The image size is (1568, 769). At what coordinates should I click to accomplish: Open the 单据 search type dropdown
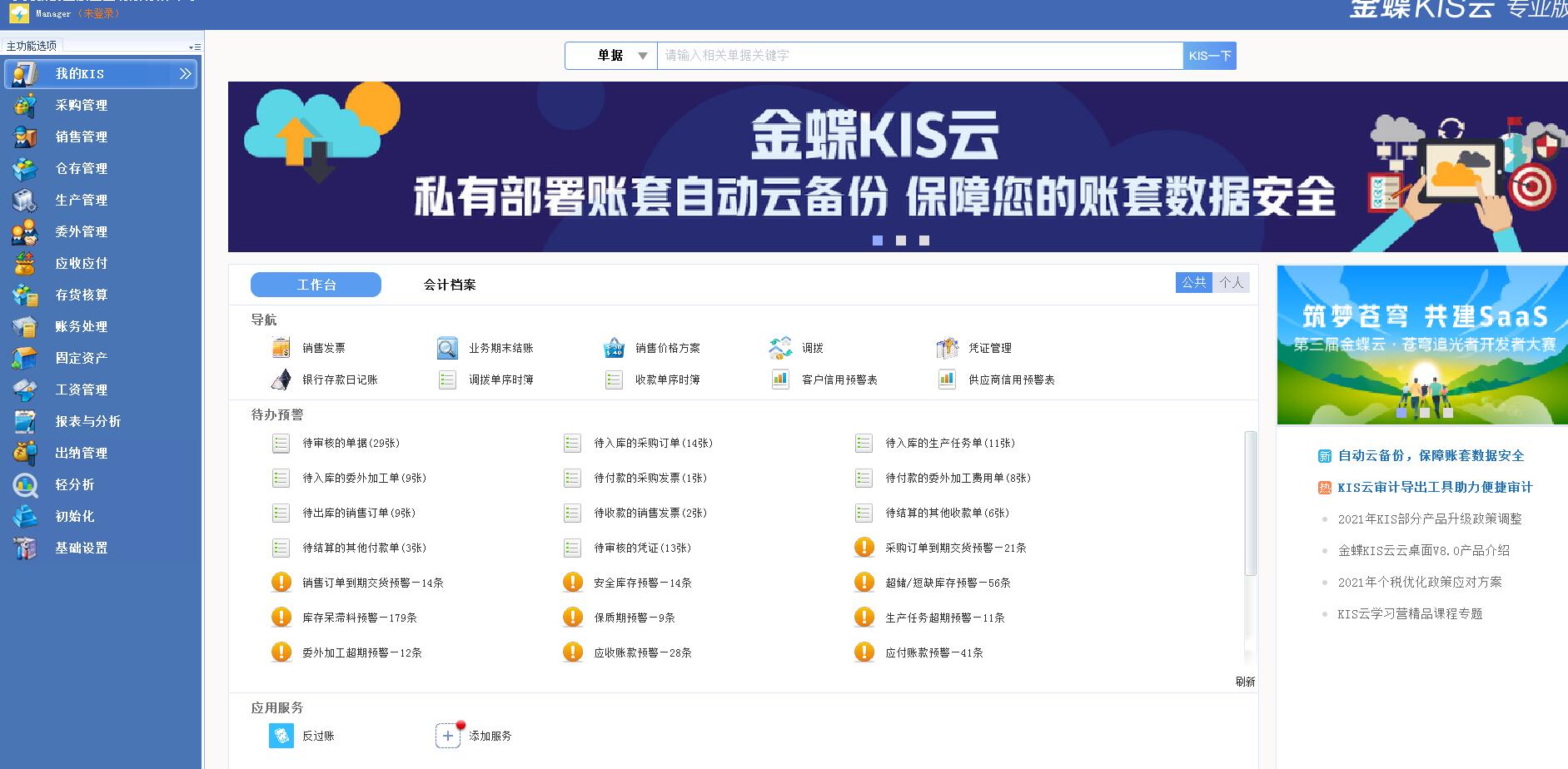click(642, 56)
